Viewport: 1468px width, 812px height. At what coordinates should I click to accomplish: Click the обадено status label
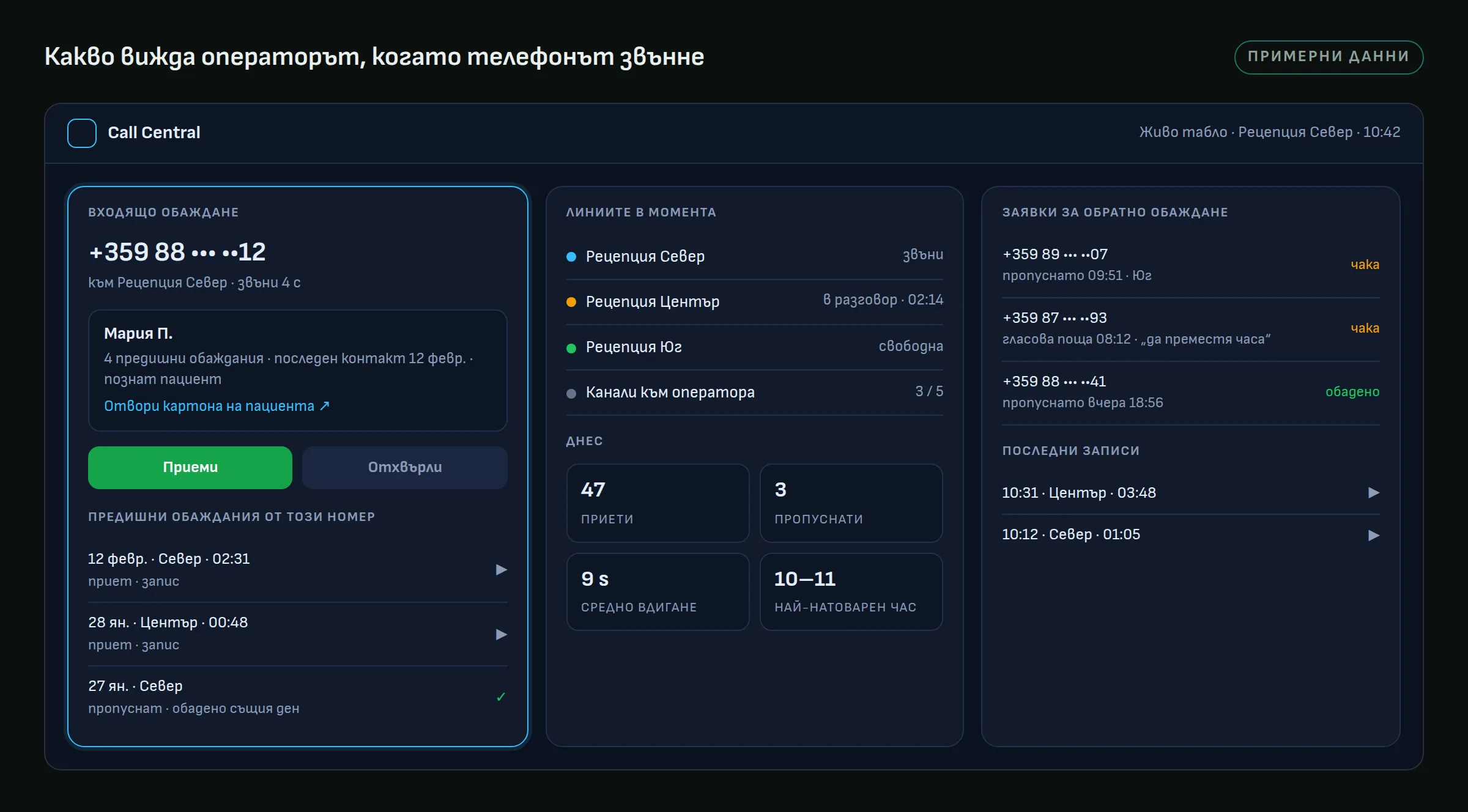(x=1352, y=392)
